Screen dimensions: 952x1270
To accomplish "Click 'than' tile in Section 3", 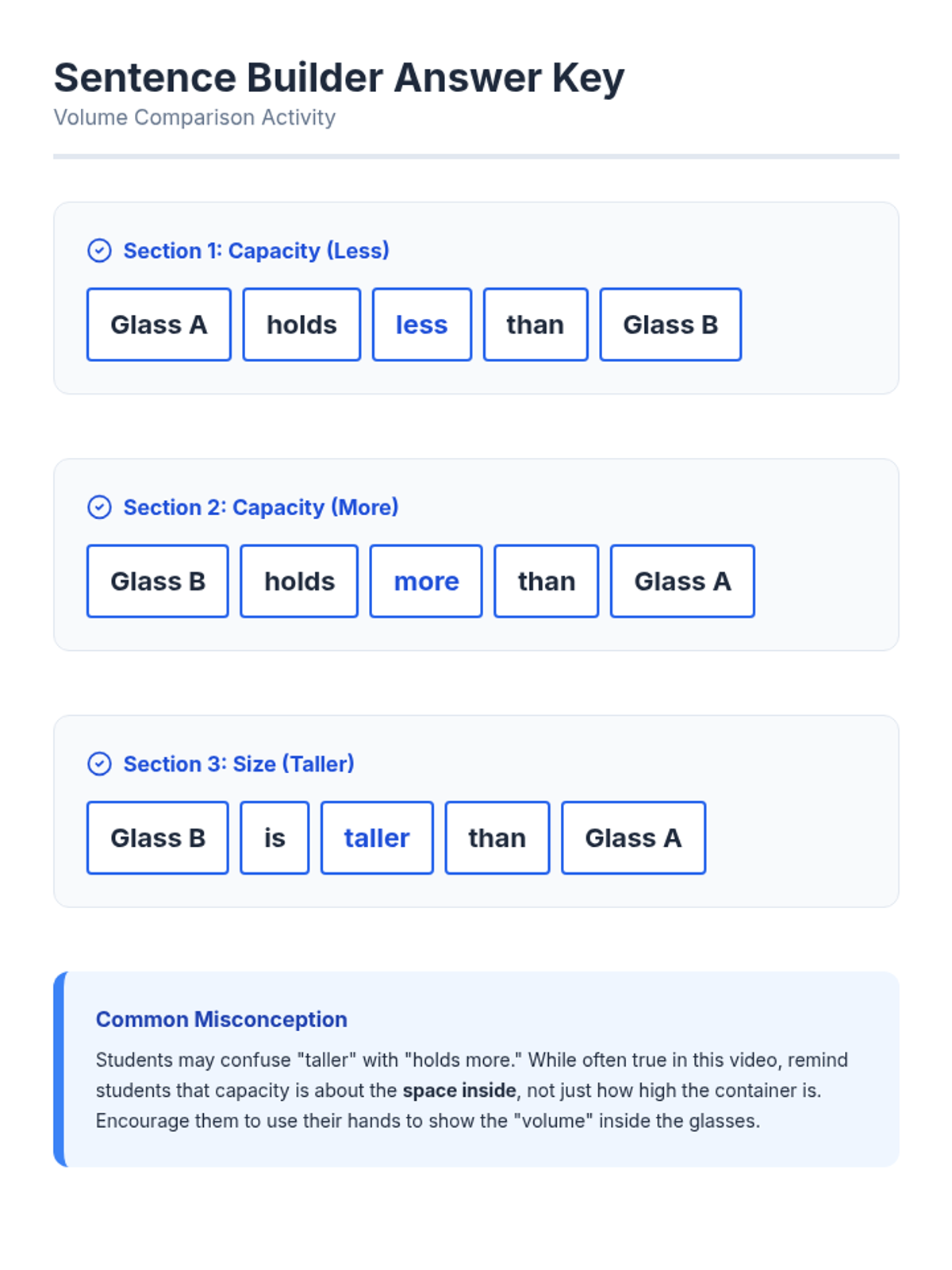I will click(497, 837).
